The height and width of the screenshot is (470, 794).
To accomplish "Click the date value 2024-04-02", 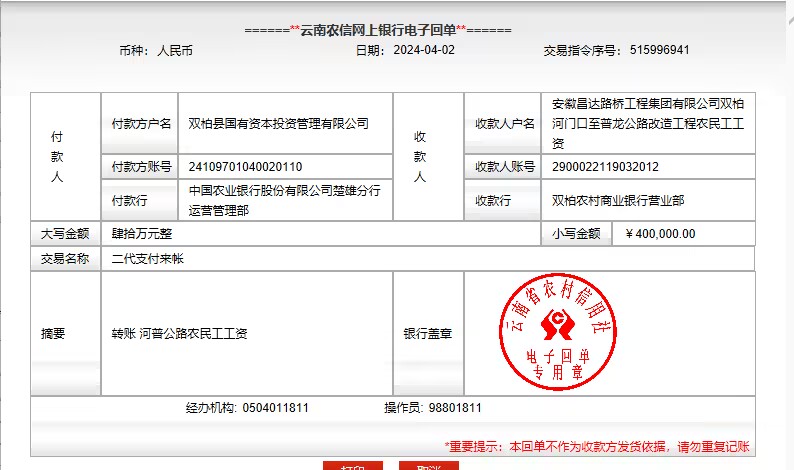I will [x=423, y=49].
